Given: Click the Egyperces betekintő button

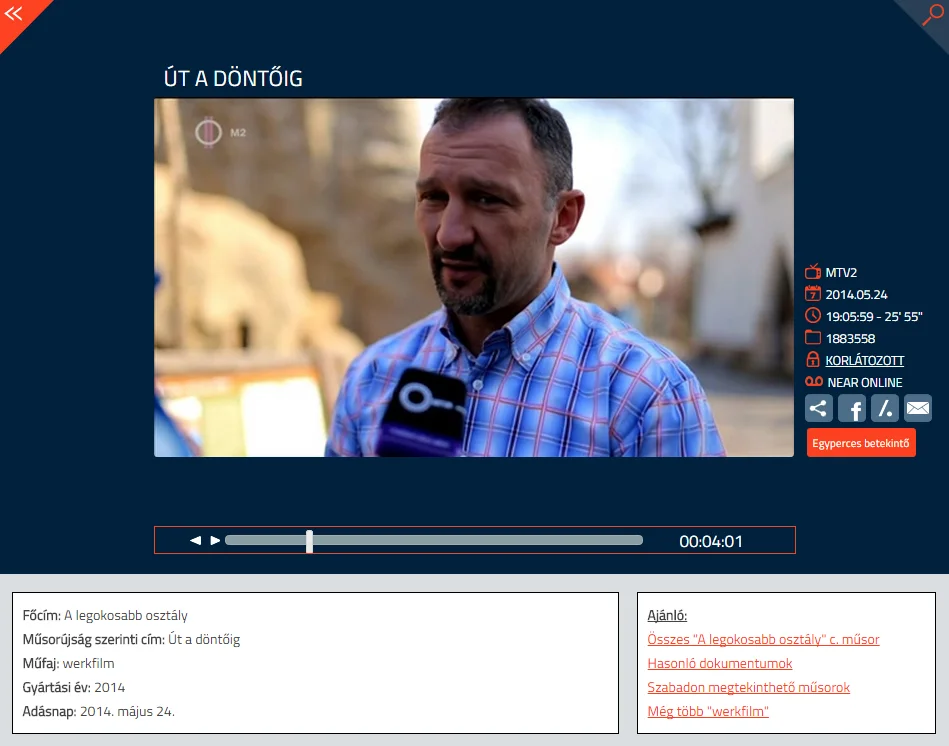Looking at the screenshot, I should (861, 443).
